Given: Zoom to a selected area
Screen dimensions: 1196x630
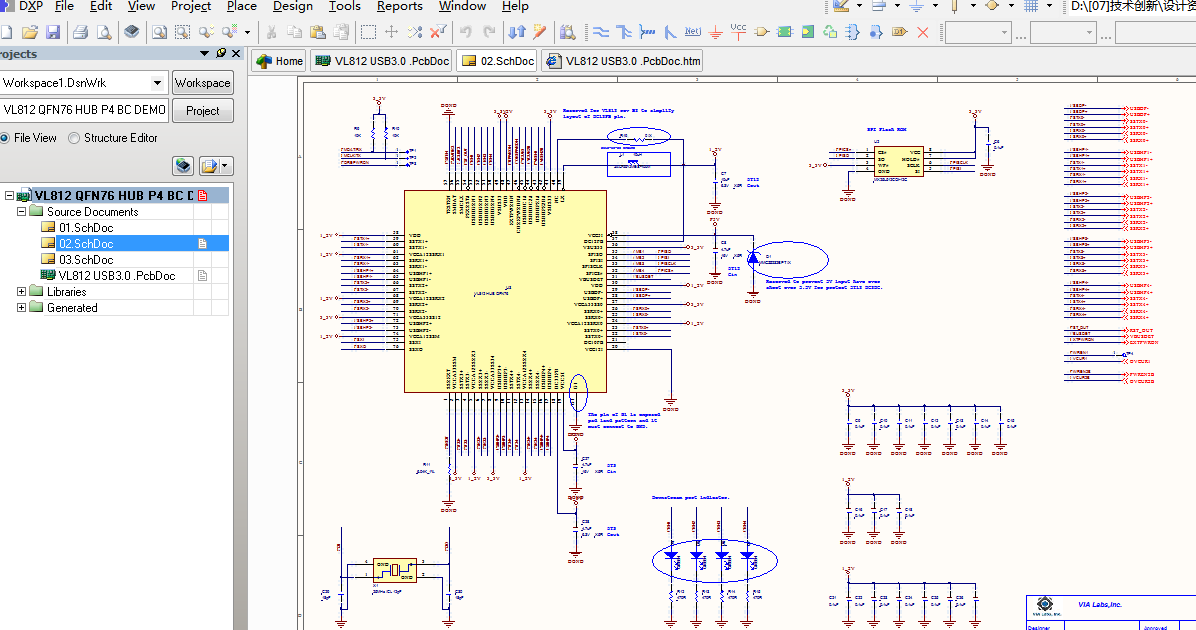Looking at the screenshot, I should tap(182, 32).
